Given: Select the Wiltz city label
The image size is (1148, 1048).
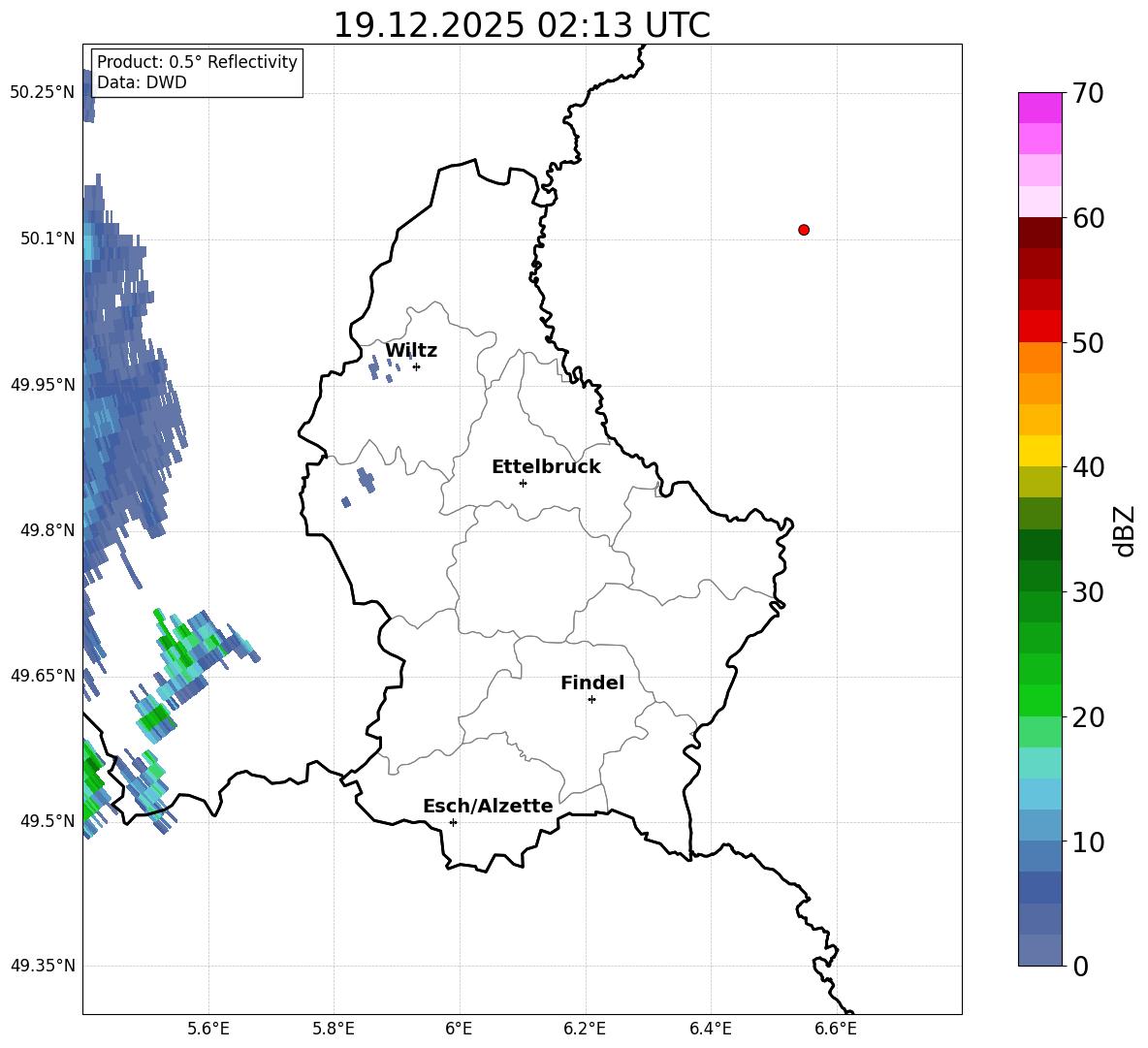Looking at the screenshot, I should (411, 351).
